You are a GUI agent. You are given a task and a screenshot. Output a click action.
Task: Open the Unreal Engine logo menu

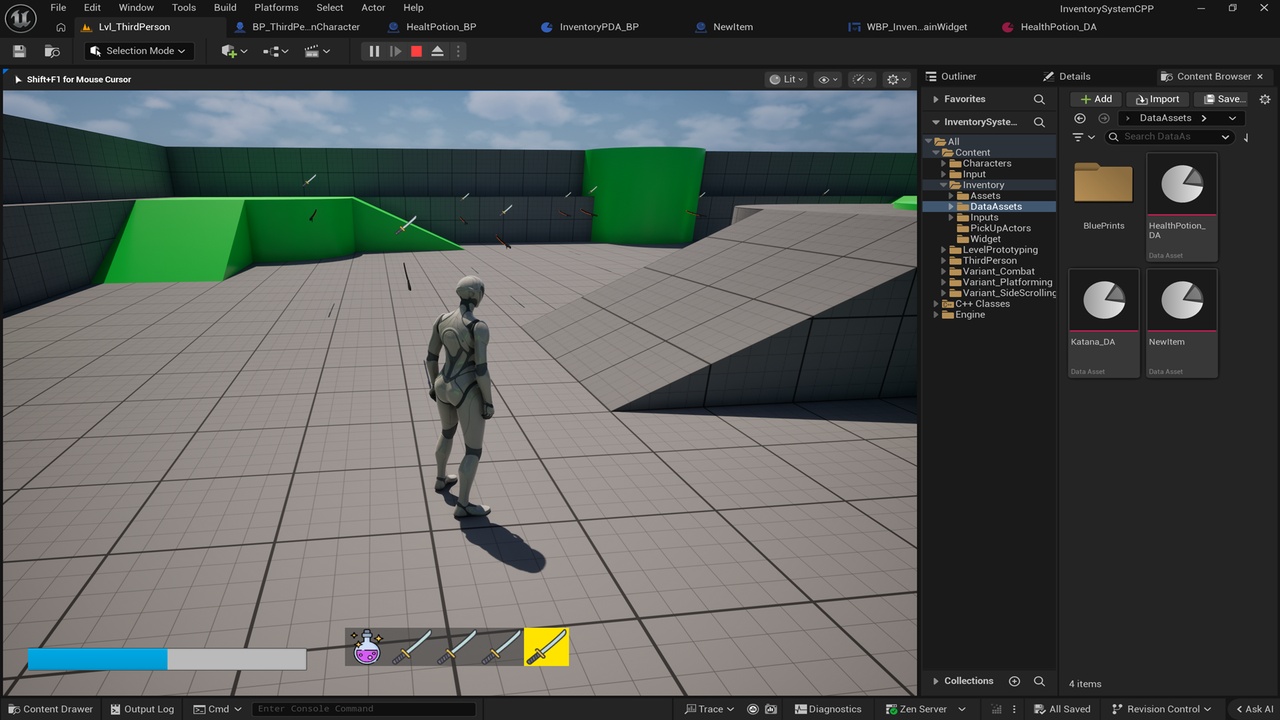(21, 17)
